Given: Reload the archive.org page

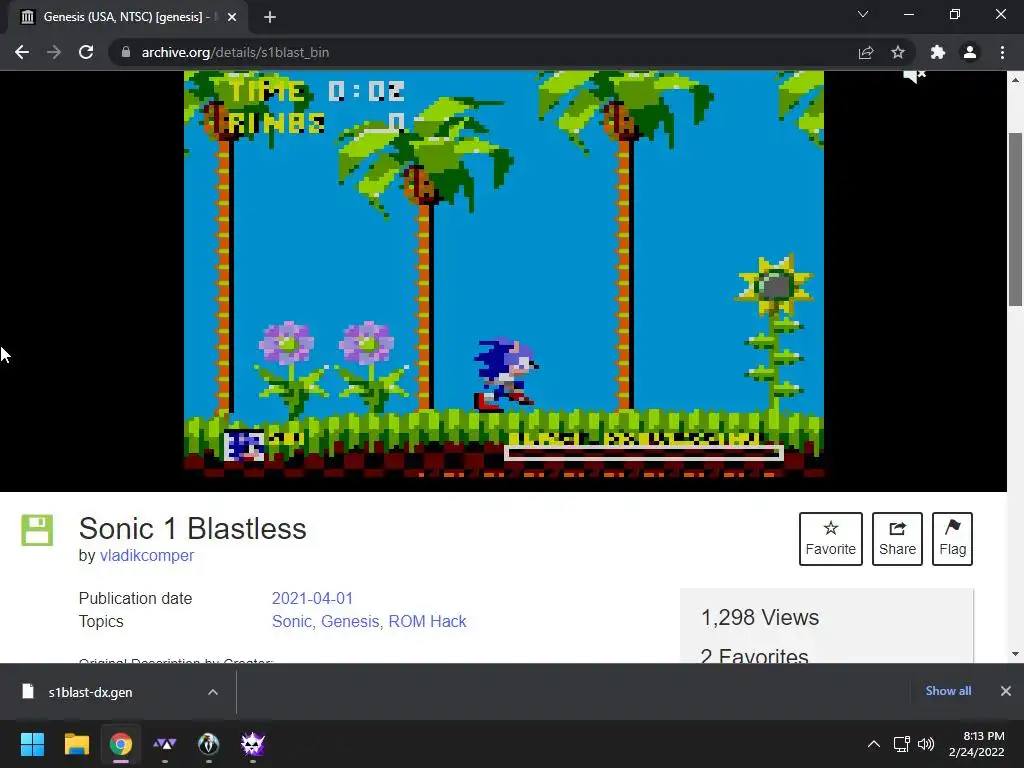Looking at the screenshot, I should point(86,52).
